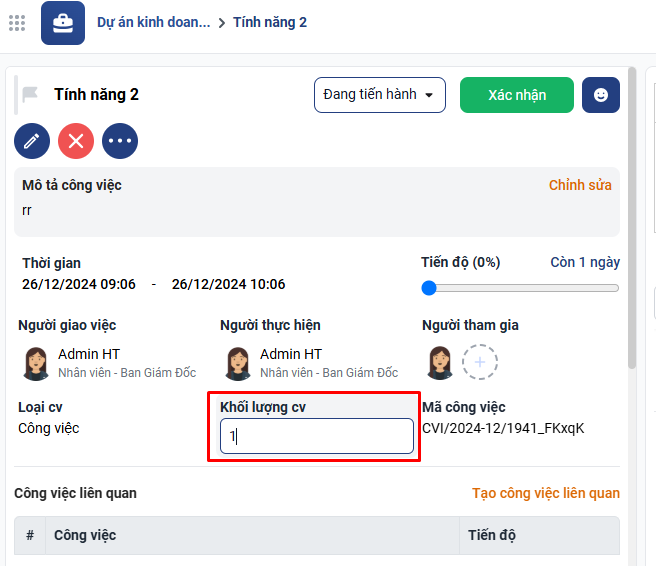The width and height of the screenshot is (656, 566).
Task: Click Admin HT avatar under Người thực hiện
Action: 237,363
